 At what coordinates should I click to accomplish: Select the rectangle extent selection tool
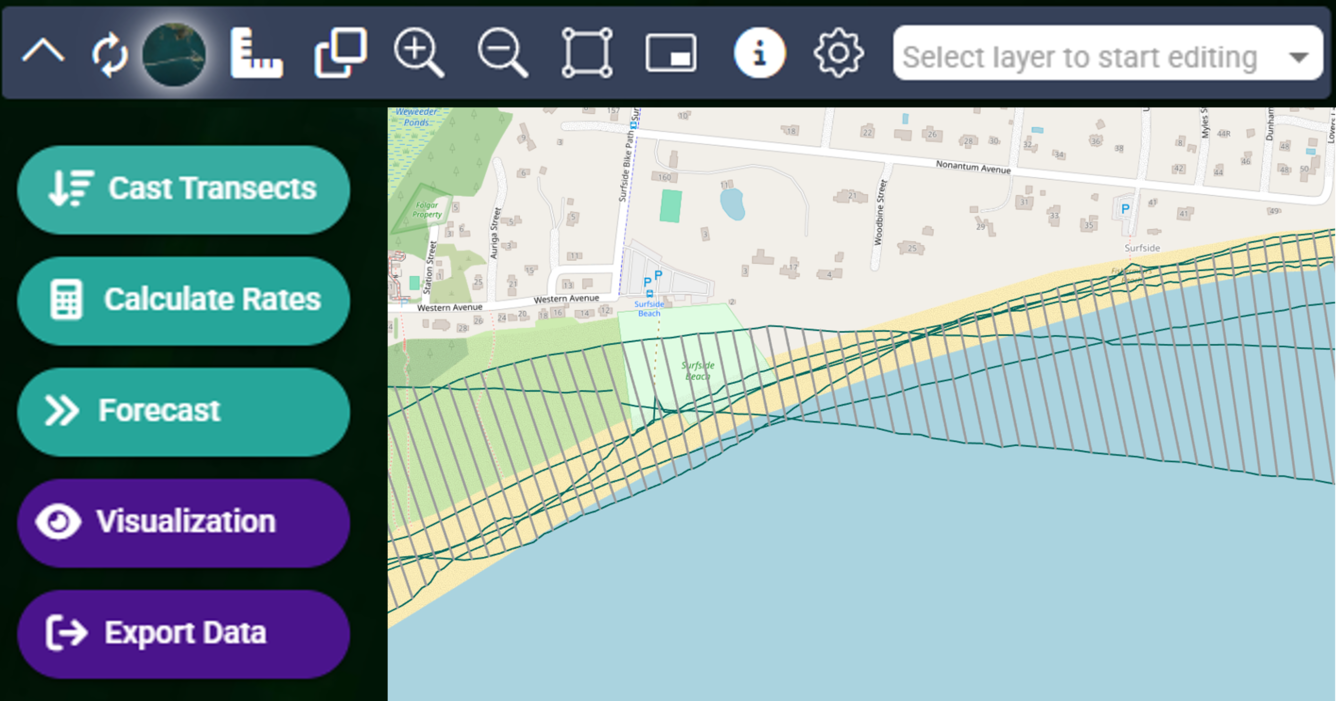tap(586, 53)
